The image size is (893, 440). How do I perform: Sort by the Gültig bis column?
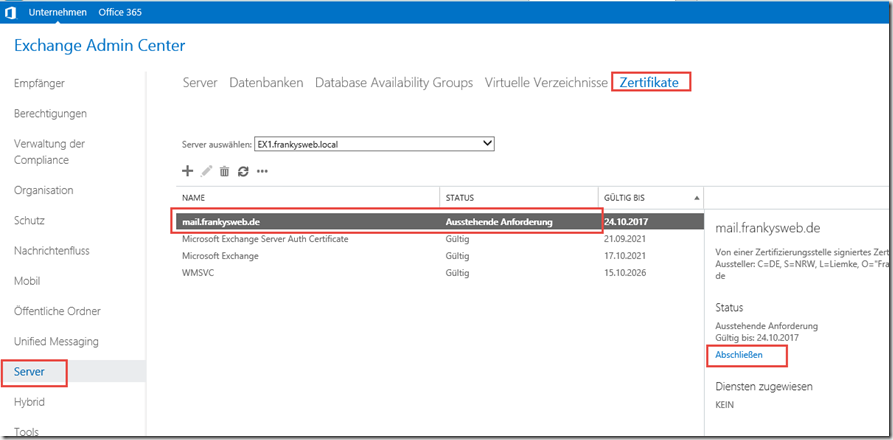pyautogui.click(x=650, y=198)
